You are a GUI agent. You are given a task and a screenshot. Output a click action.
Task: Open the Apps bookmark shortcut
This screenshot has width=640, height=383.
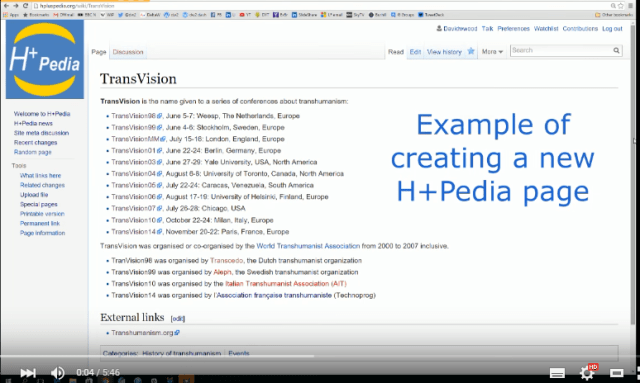tap(11, 15)
